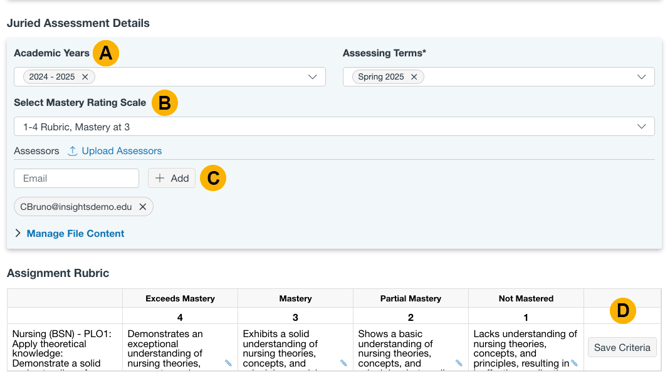
Task: Click the Upload Assessors link
Action: point(121,151)
